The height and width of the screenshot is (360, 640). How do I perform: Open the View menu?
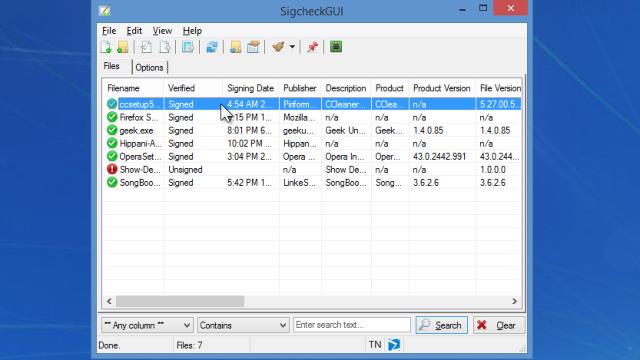(162, 31)
